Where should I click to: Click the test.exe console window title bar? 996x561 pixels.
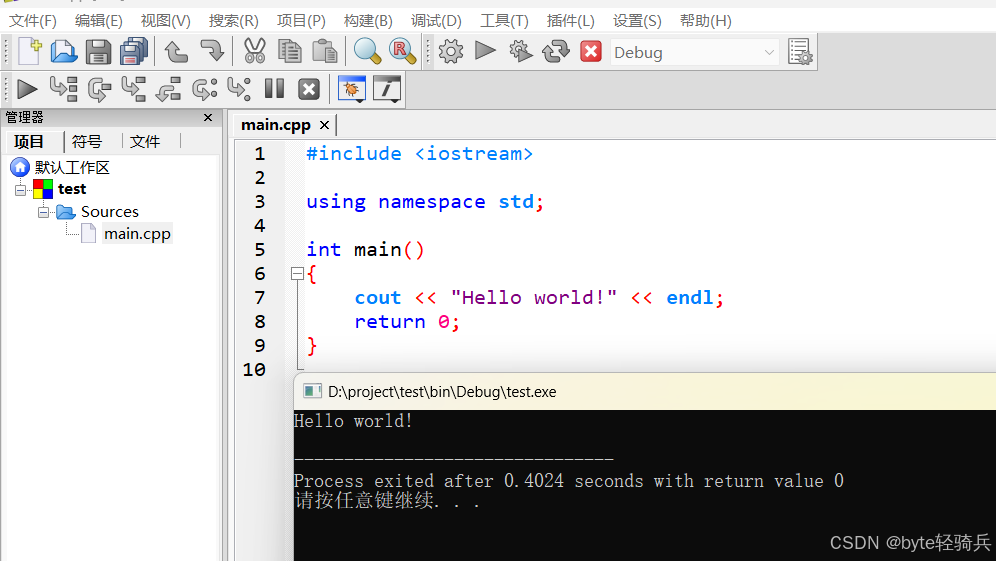coord(645,391)
